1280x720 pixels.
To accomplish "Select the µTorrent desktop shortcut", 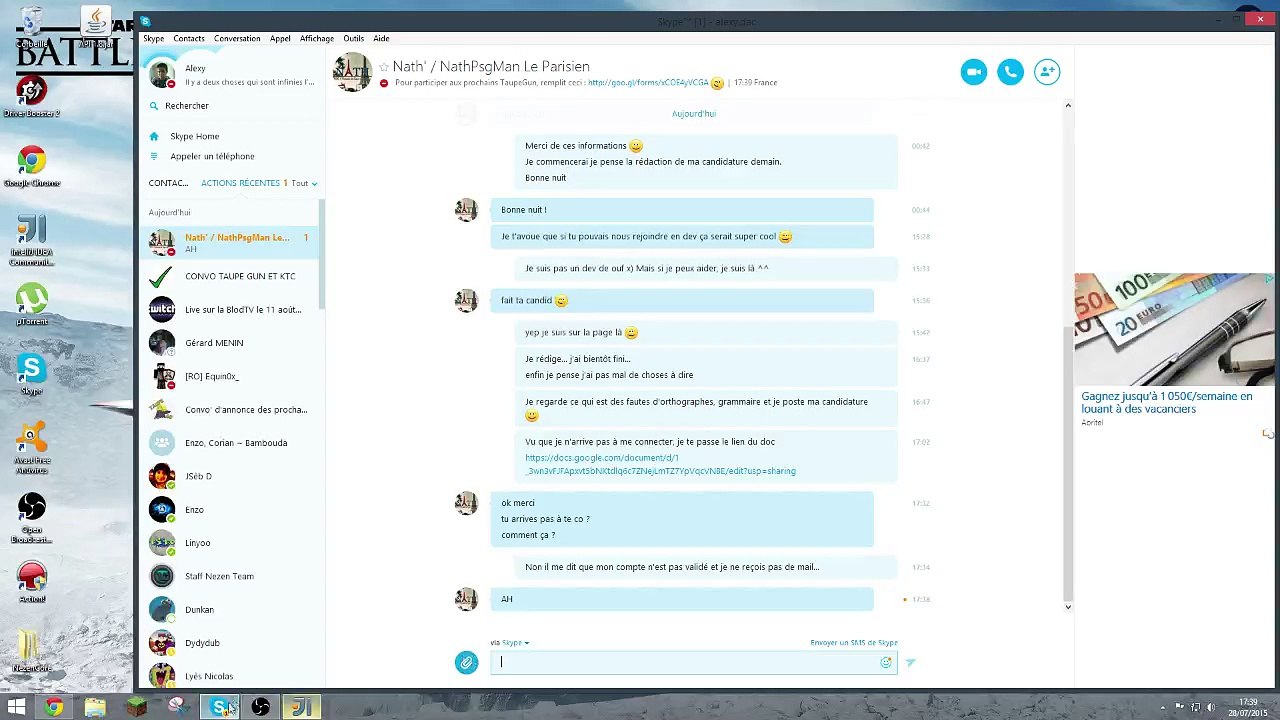I will coord(32,306).
